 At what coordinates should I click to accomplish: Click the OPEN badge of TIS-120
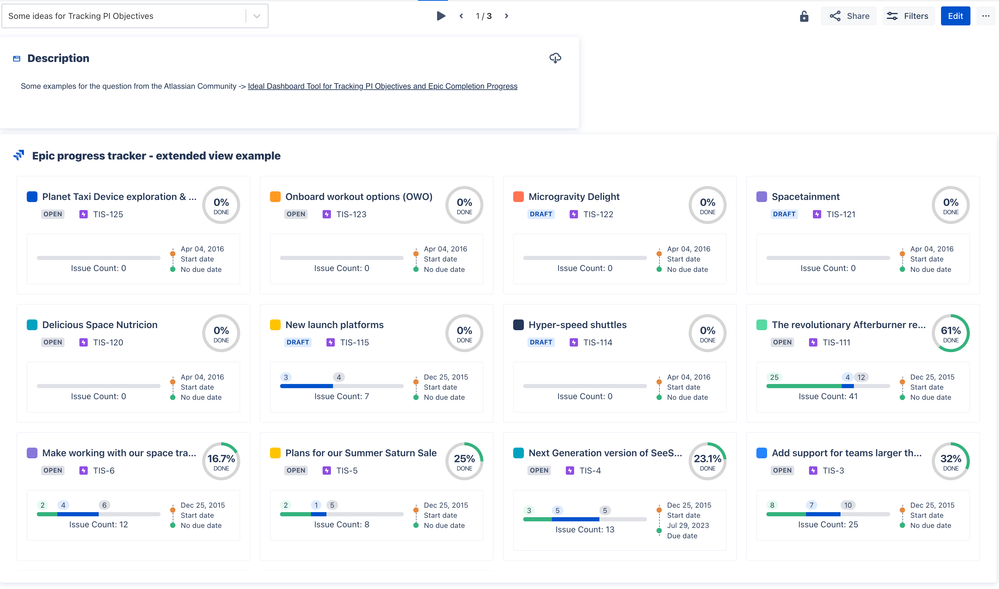[x=52, y=342]
